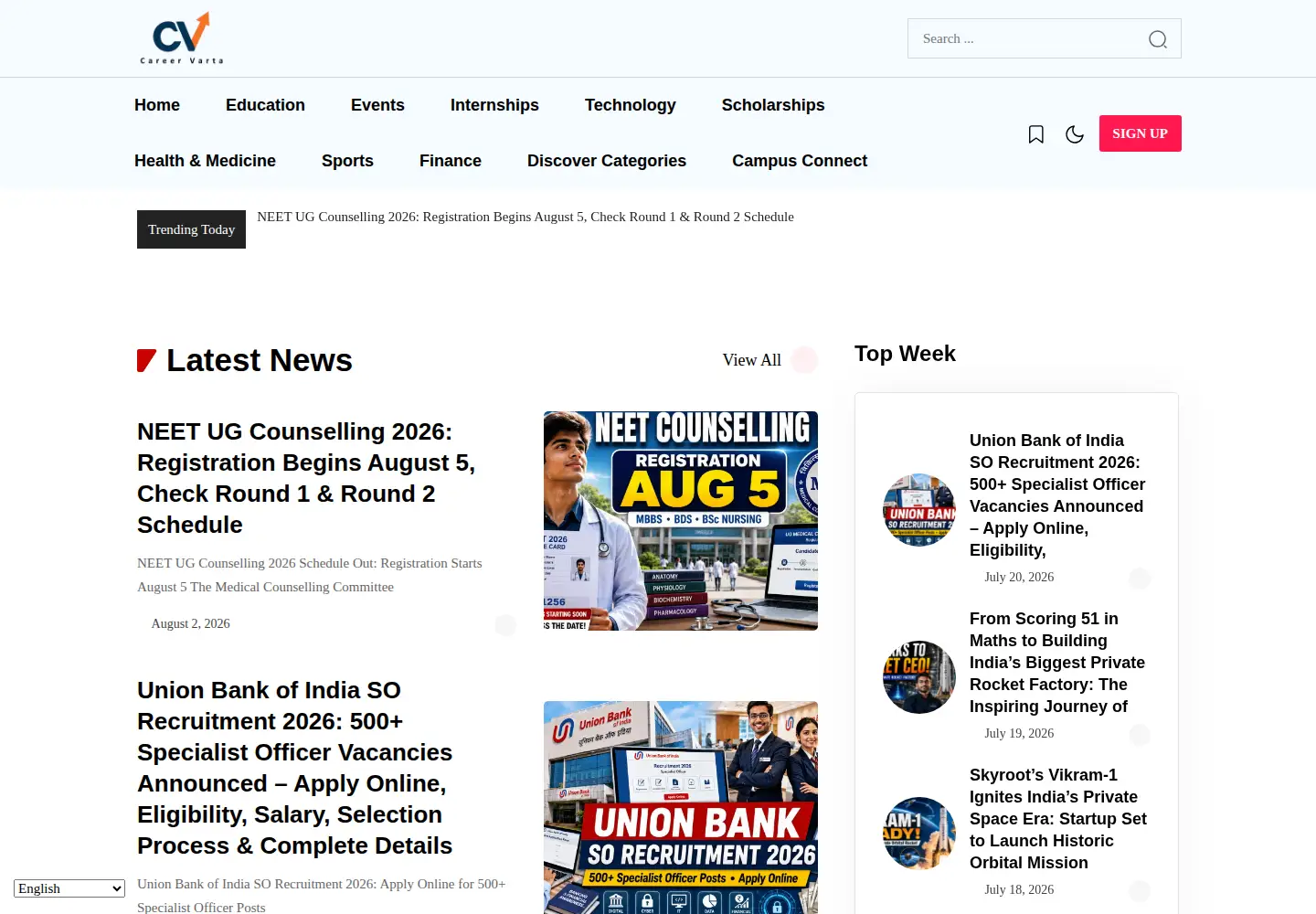Screen dimensions: 1316x914
Task: Open the Technology menu item
Action: (x=631, y=105)
